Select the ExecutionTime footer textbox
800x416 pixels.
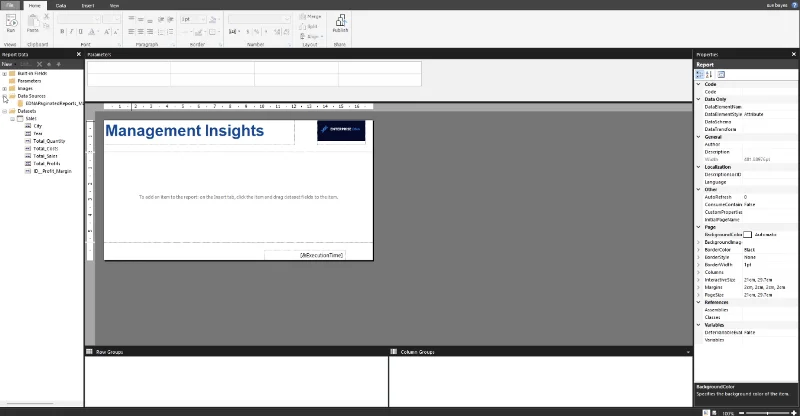pos(305,255)
